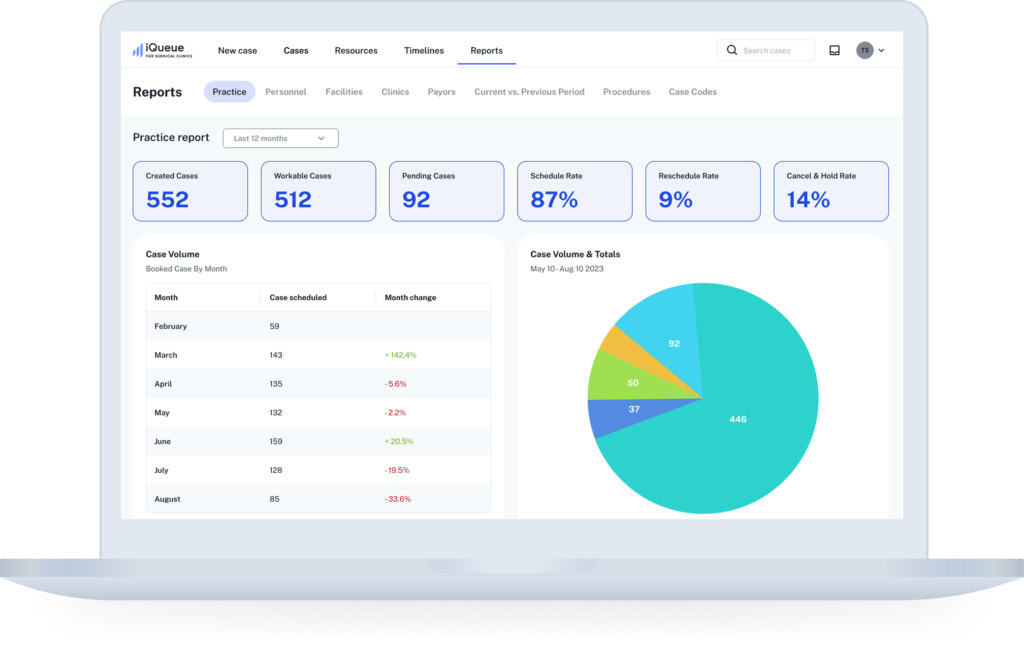Select the teal slice showing 446
Screen dimensions: 1024x645
(738, 420)
